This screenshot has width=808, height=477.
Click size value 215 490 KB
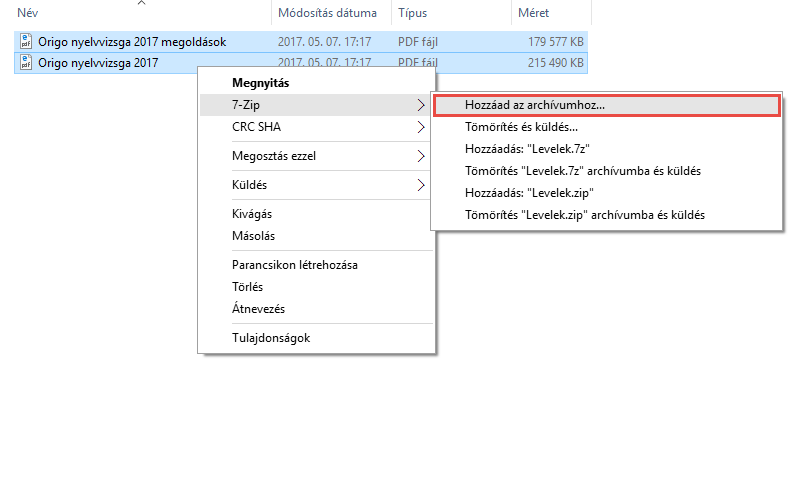click(556, 63)
